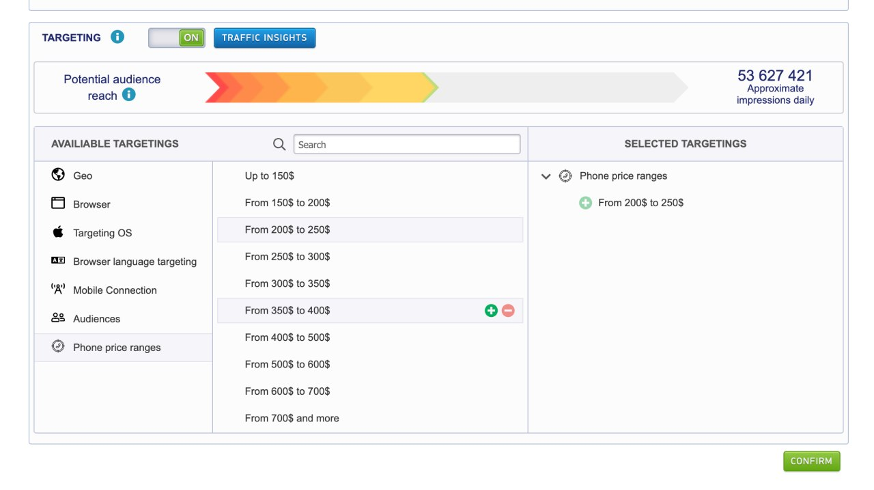
Task: Collapse the selected Phone price ranges group
Action: (x=546, y=176)
